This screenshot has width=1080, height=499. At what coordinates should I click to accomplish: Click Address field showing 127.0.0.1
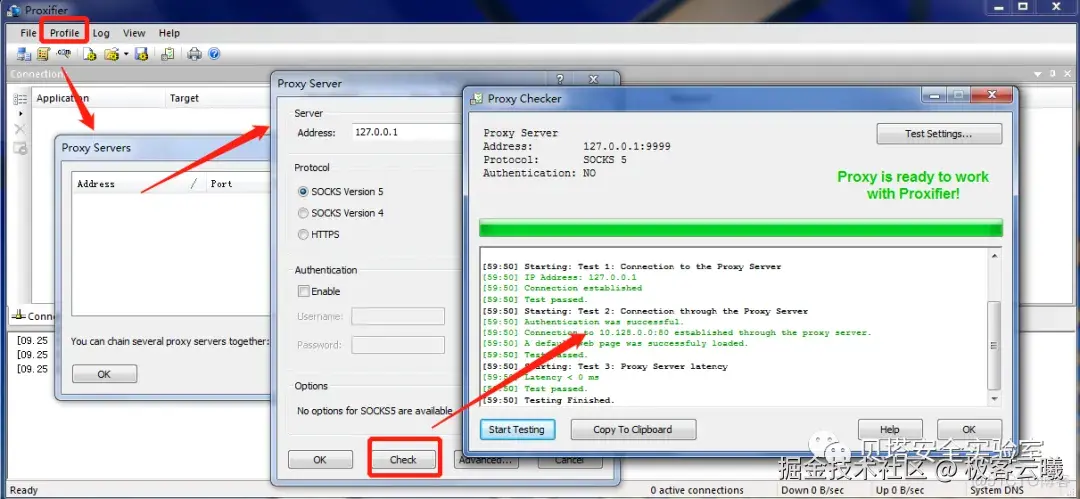pos(408,132)
